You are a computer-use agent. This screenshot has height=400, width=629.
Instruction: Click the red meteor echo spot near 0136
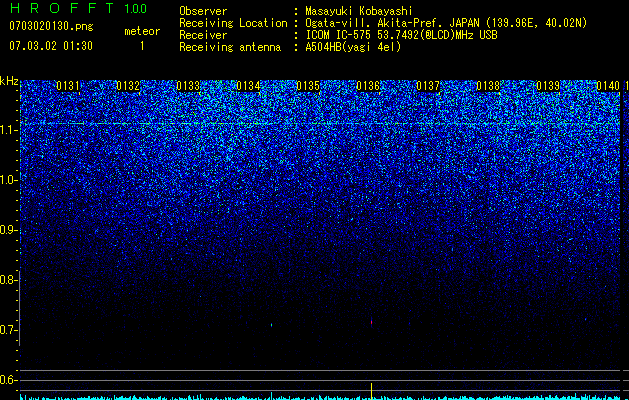click(x=371, y=322)
